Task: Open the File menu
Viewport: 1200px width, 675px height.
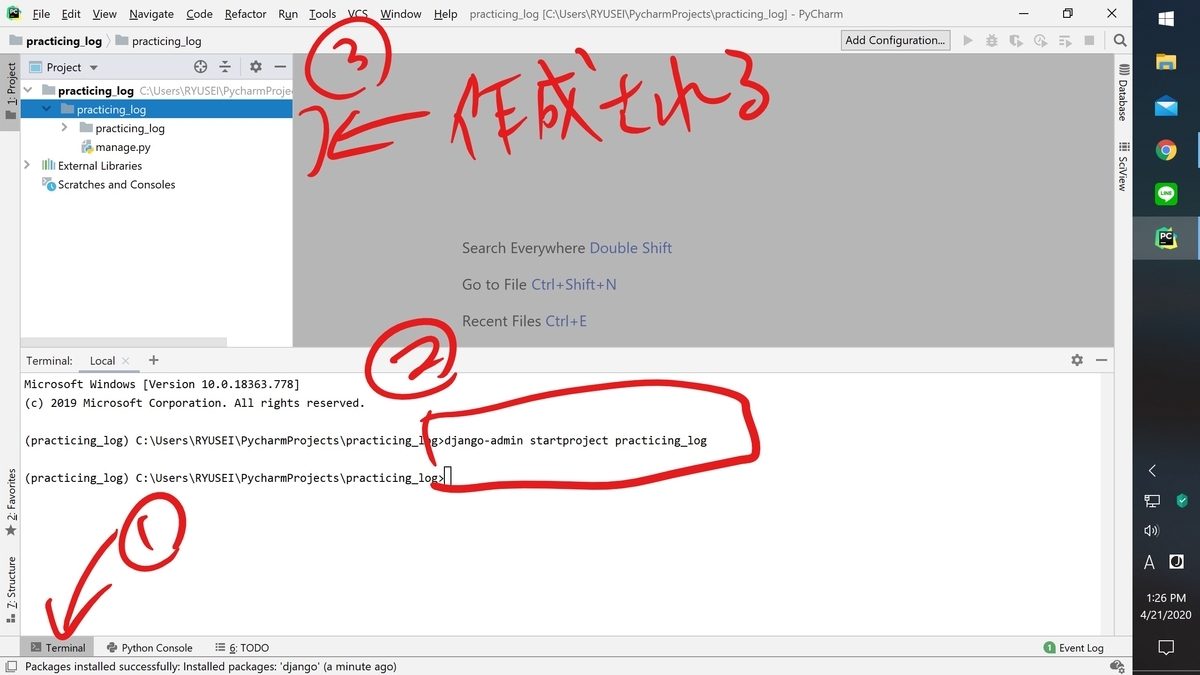Action: [41, 14]
